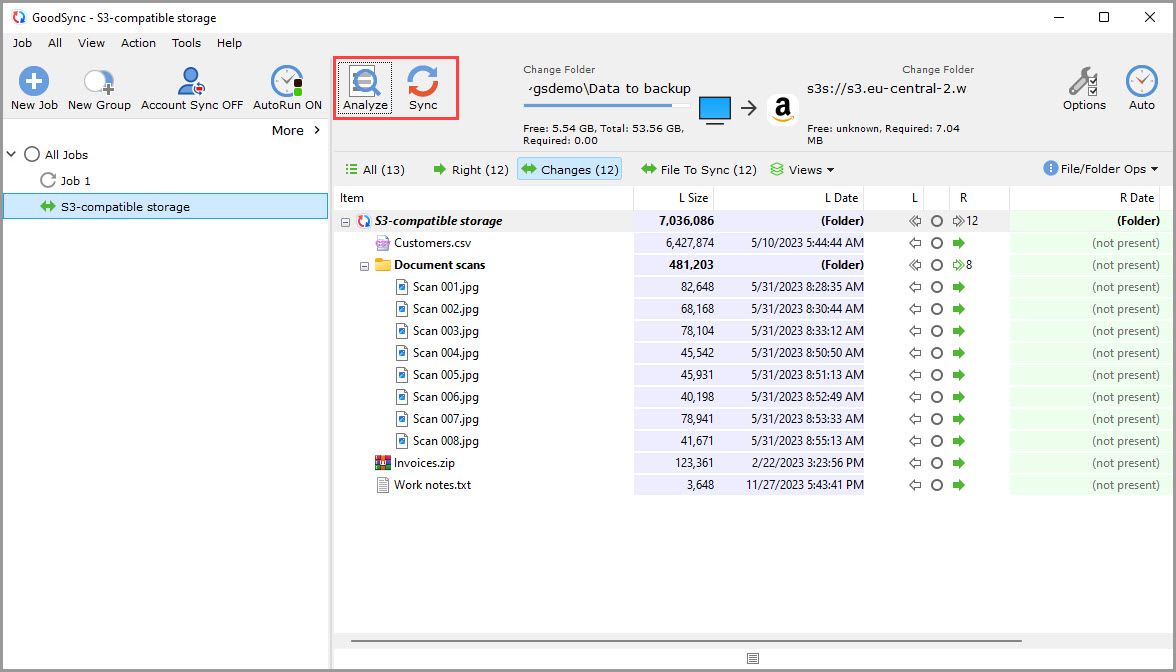Sort by the L Date column header
This screenshot has width=1176, height=672.
788,198
